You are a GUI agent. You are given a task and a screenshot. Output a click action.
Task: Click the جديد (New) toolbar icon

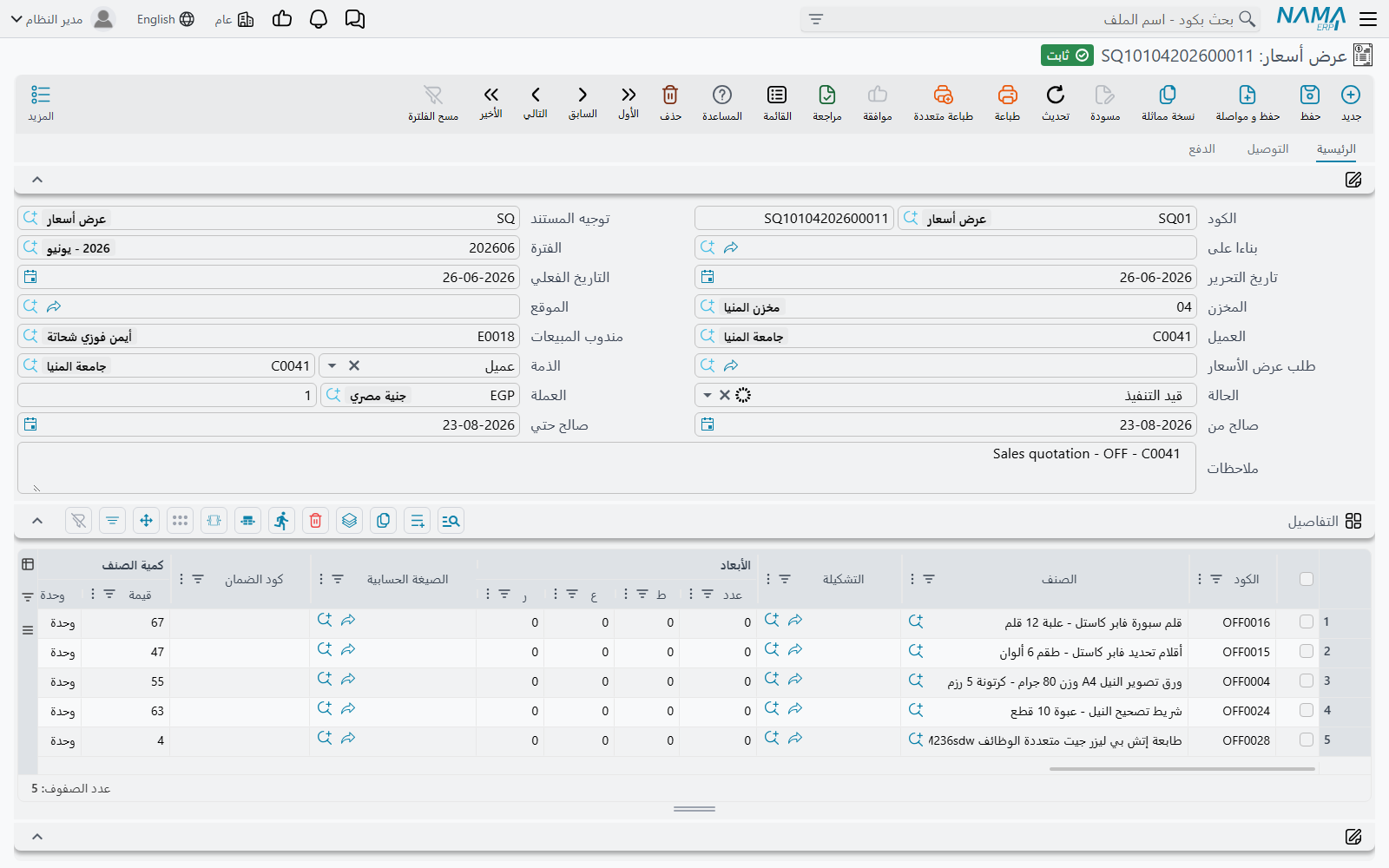(x=1351, y=95)
